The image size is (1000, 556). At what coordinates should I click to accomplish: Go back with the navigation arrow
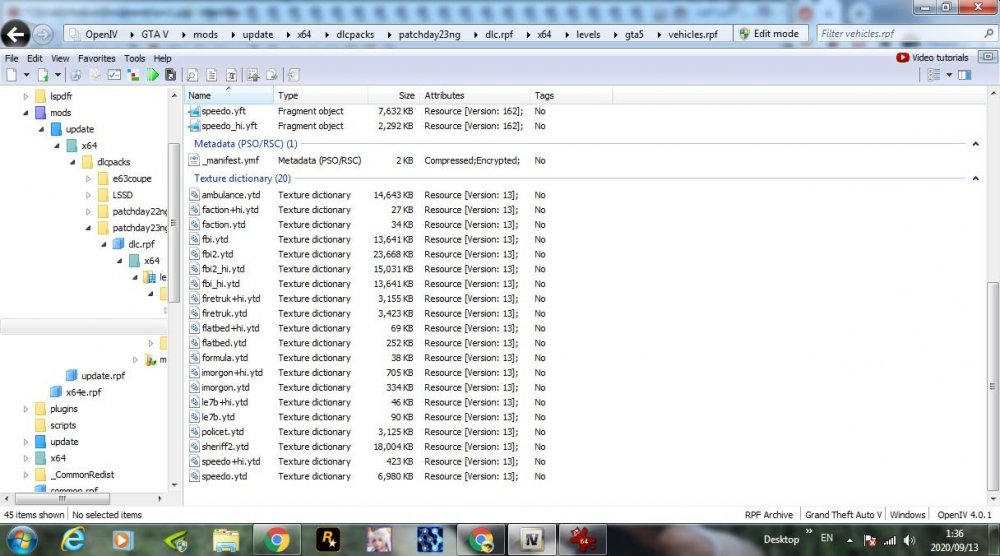(16, 34)
